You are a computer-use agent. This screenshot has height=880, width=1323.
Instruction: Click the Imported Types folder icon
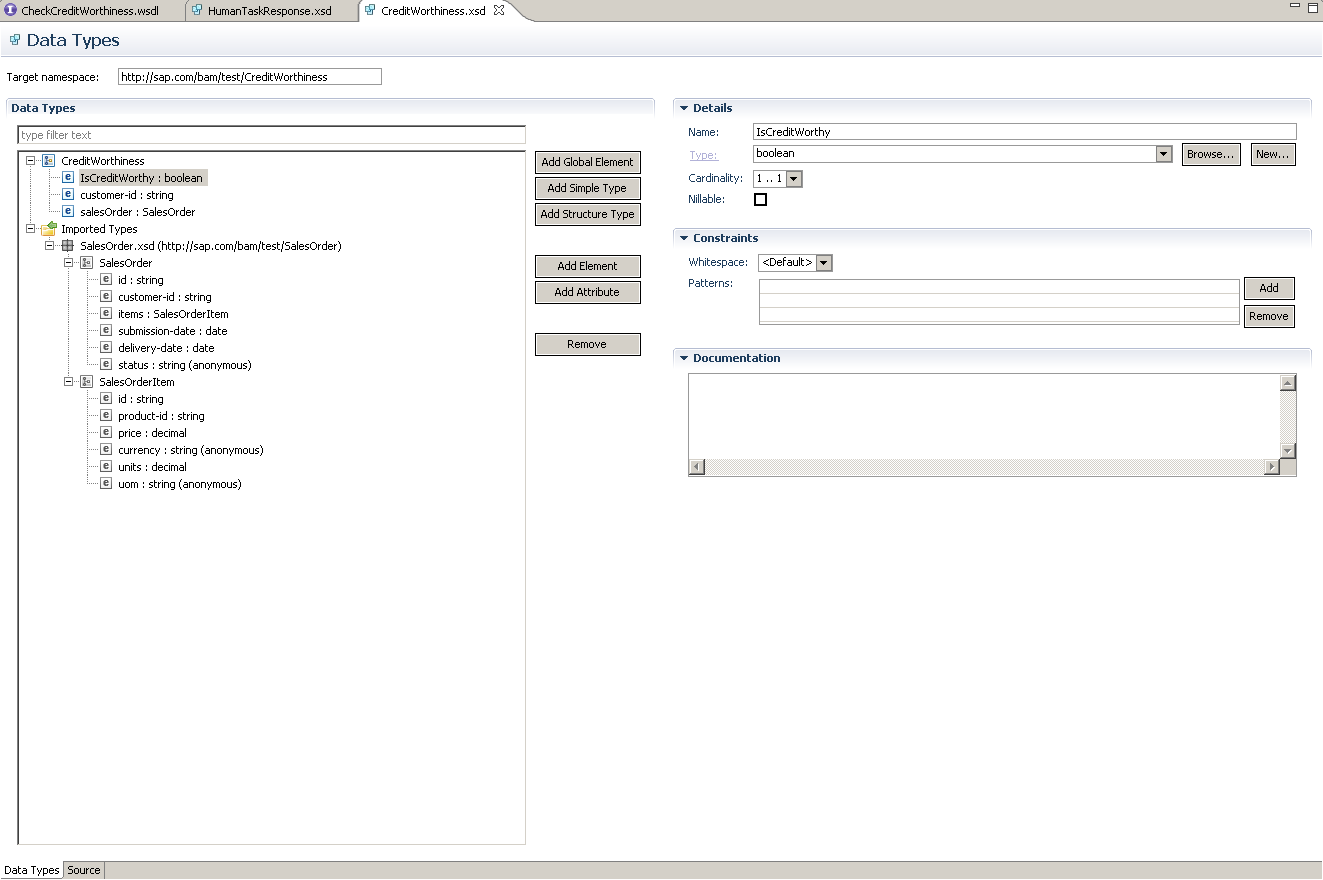coord(49,229)
